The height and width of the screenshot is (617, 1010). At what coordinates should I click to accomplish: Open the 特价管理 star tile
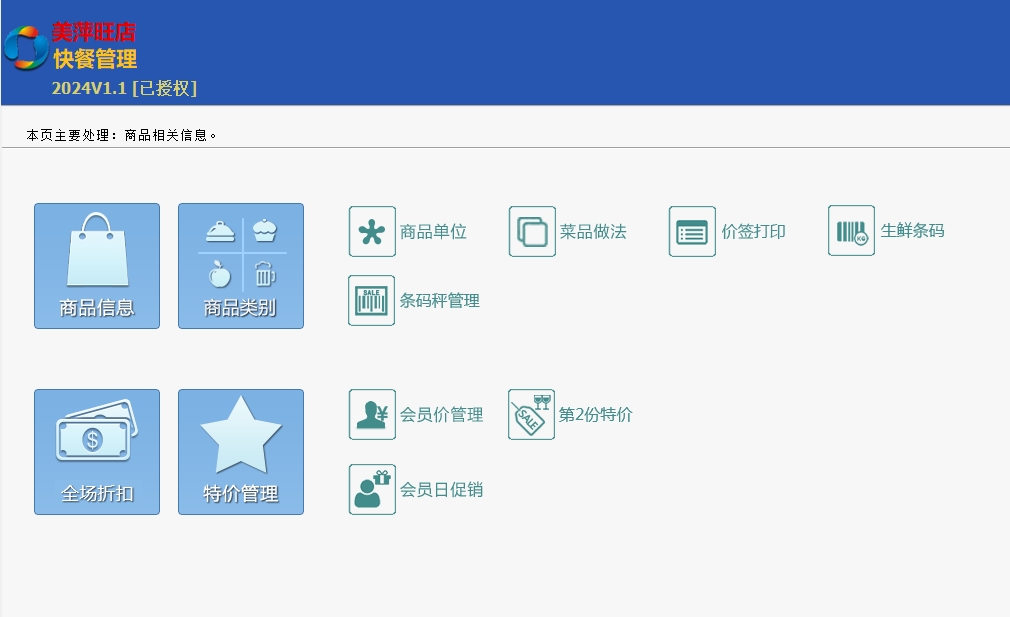[x=241, y=452]
